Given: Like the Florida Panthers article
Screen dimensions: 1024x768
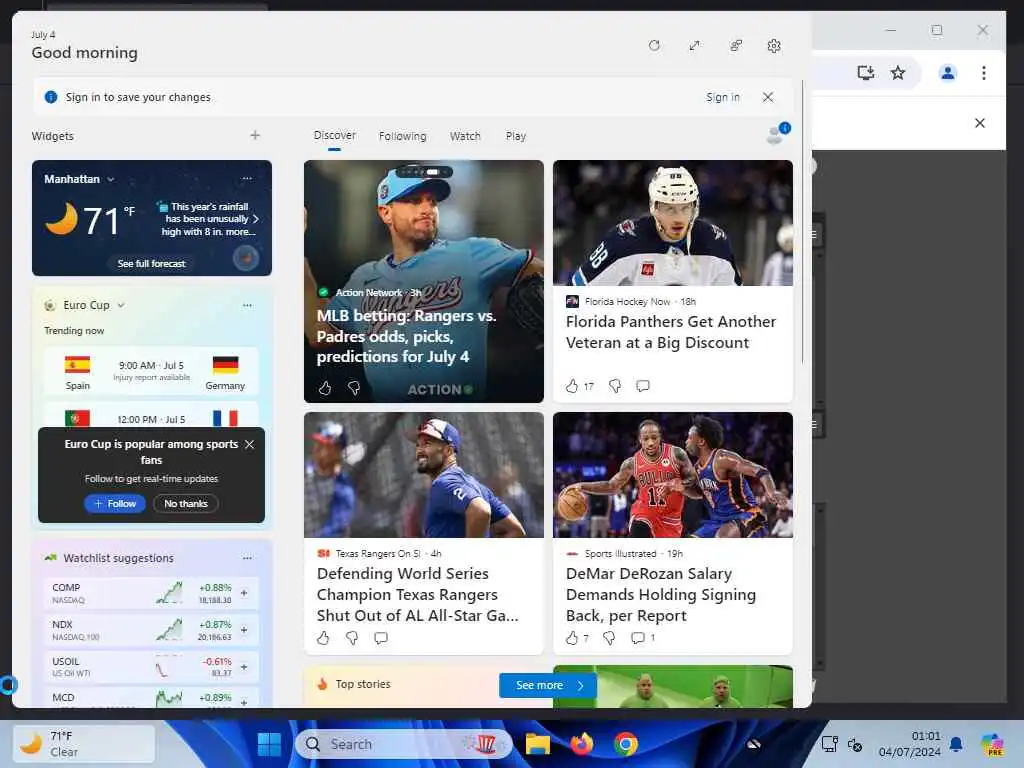Looking at the screenshot, I should tap(572, 386).
